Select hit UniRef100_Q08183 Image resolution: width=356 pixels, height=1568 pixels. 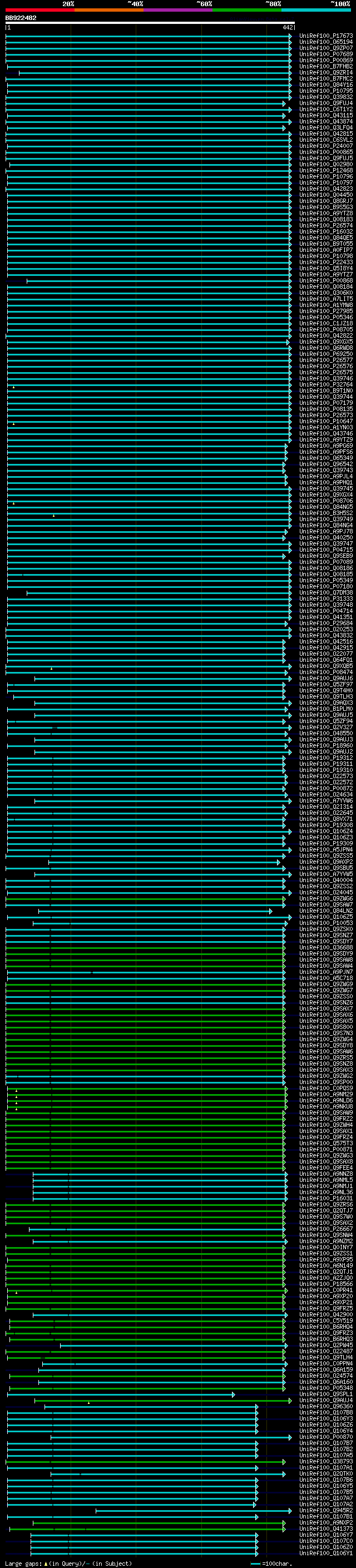click(326, 219)
